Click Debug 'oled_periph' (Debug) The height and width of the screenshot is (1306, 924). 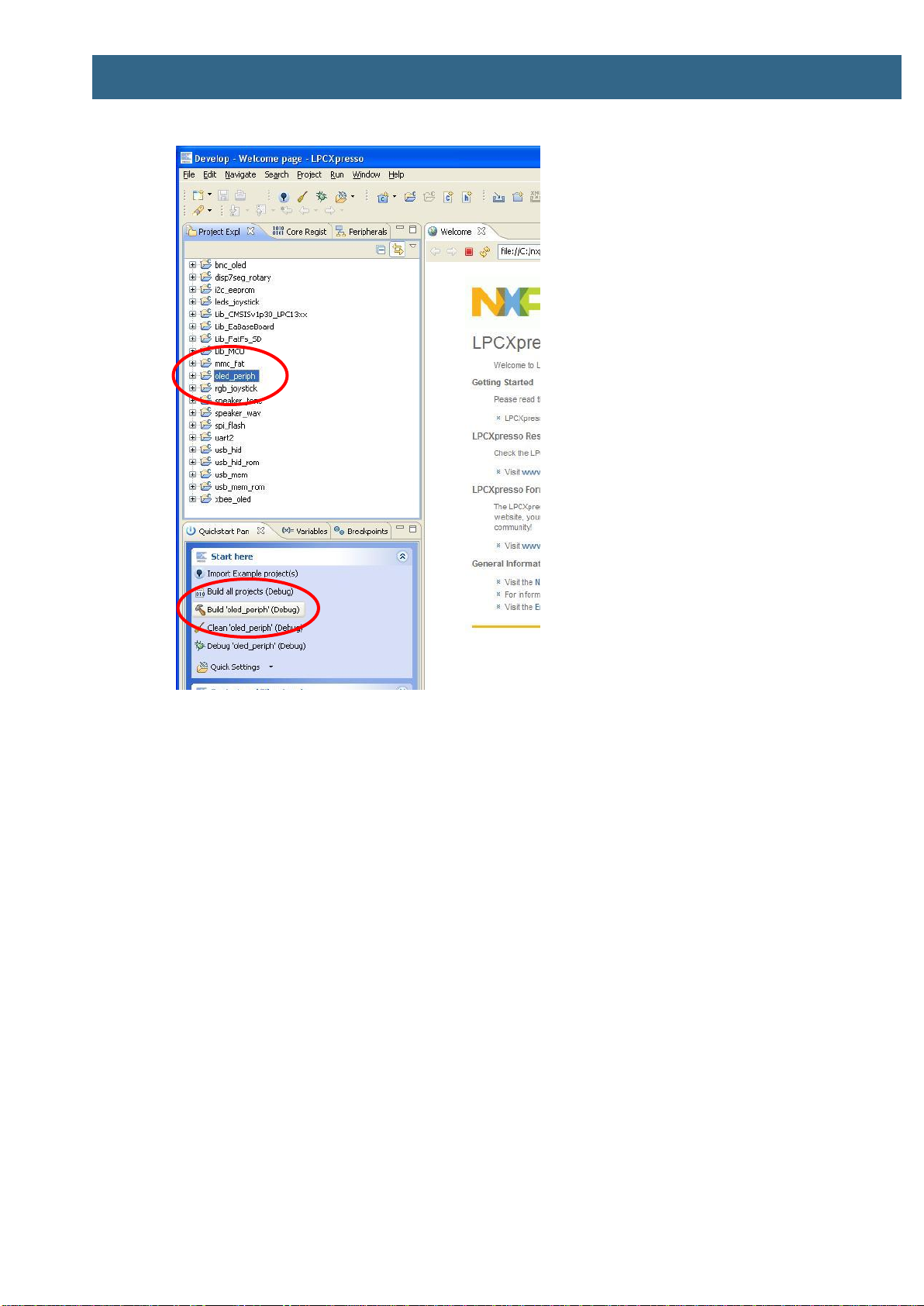tap(250, 646)
